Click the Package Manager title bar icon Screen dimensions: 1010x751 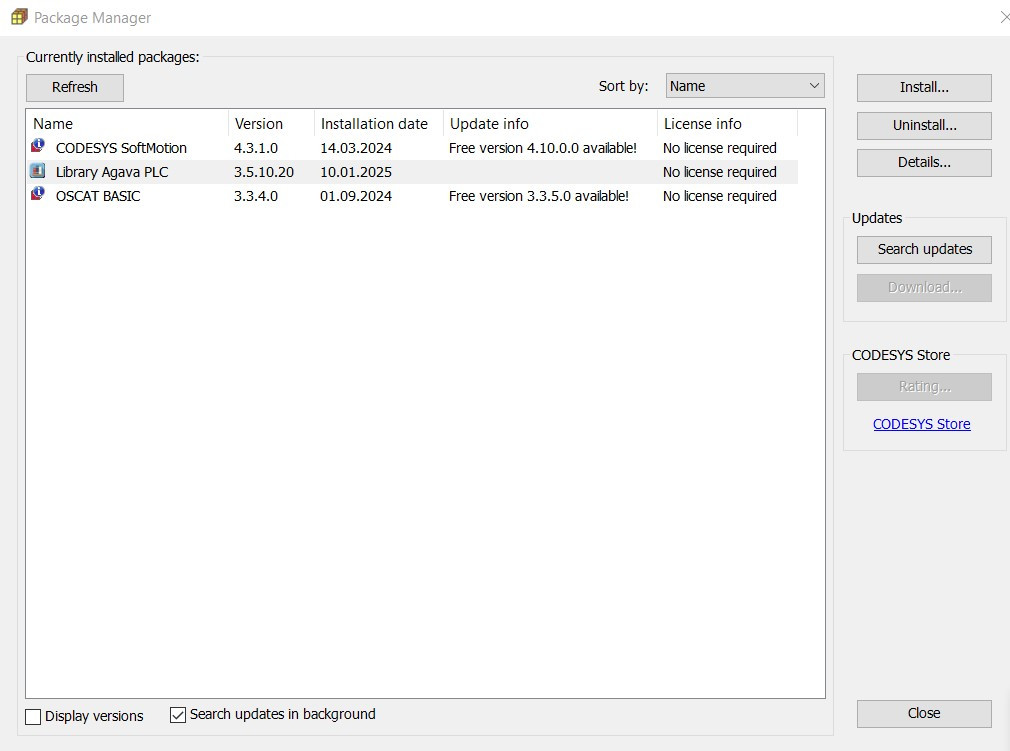point(18,17)
